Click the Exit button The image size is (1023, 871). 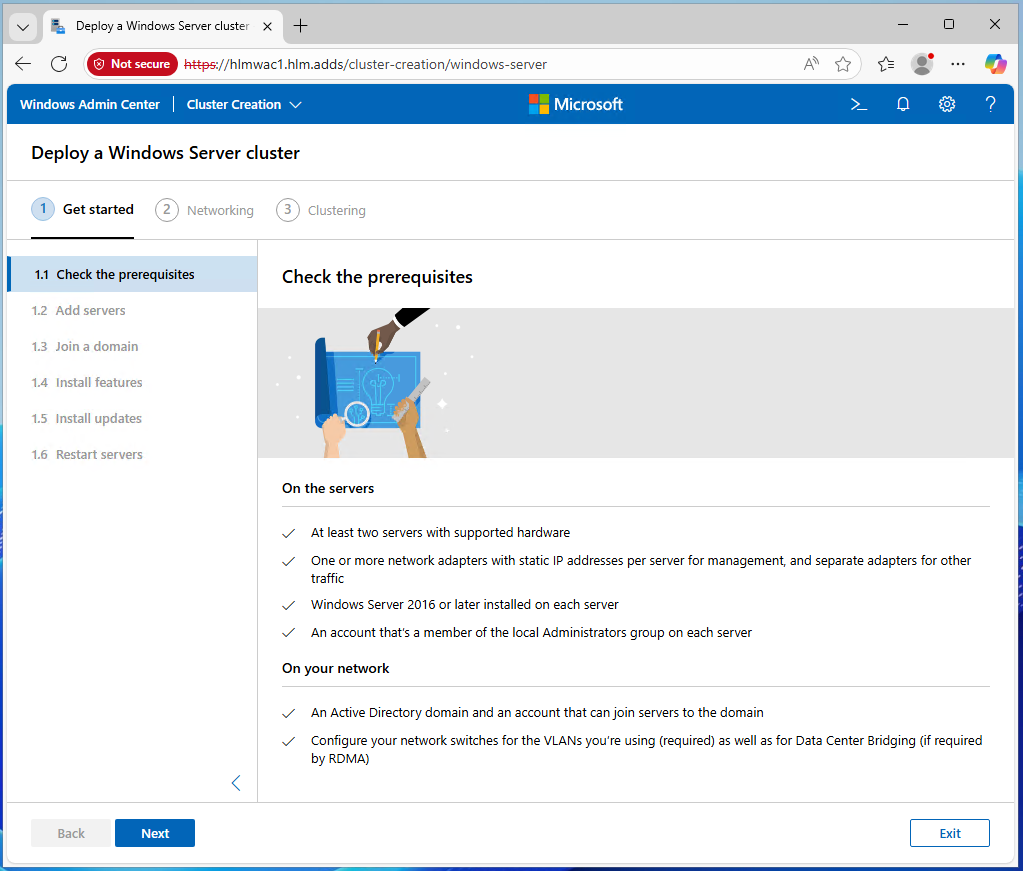pyautogui.click(x=949, y=833)
